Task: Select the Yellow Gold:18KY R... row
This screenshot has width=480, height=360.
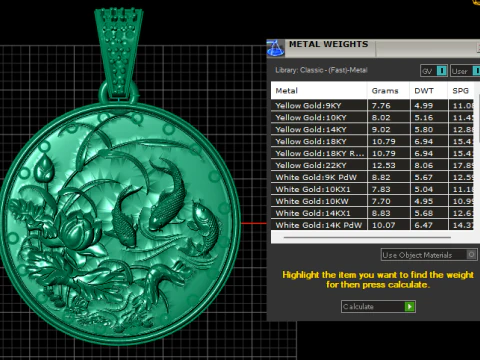Action: [x=372, y=154]
